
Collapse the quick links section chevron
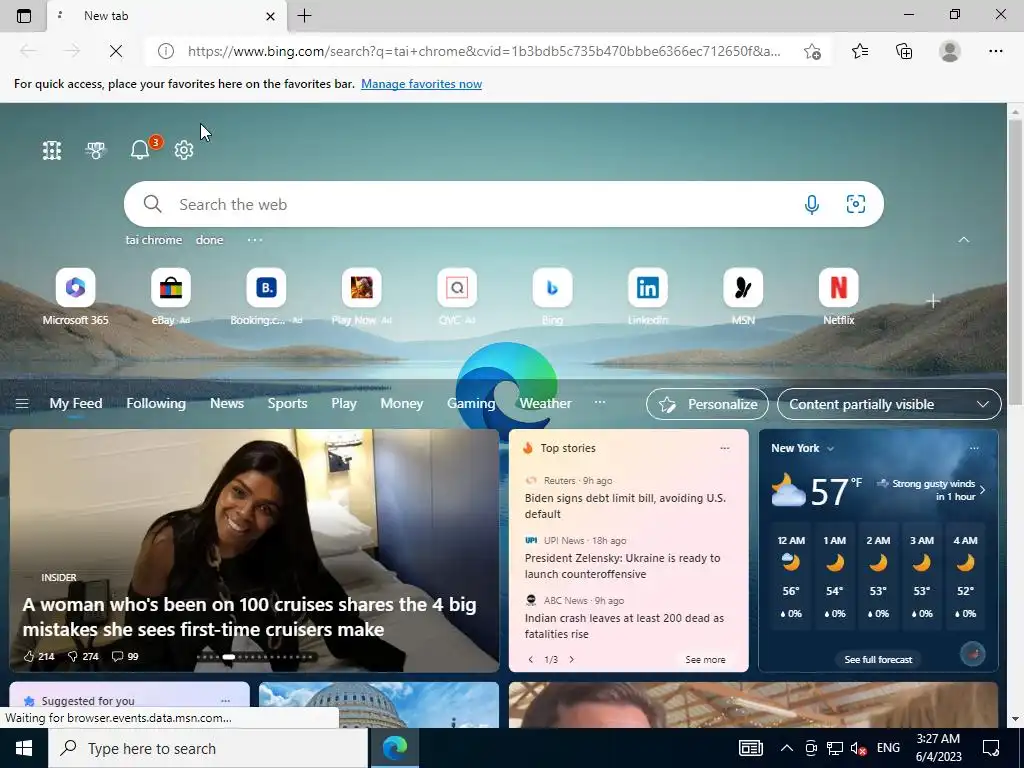pyautogui.click(x=963, y=240)
